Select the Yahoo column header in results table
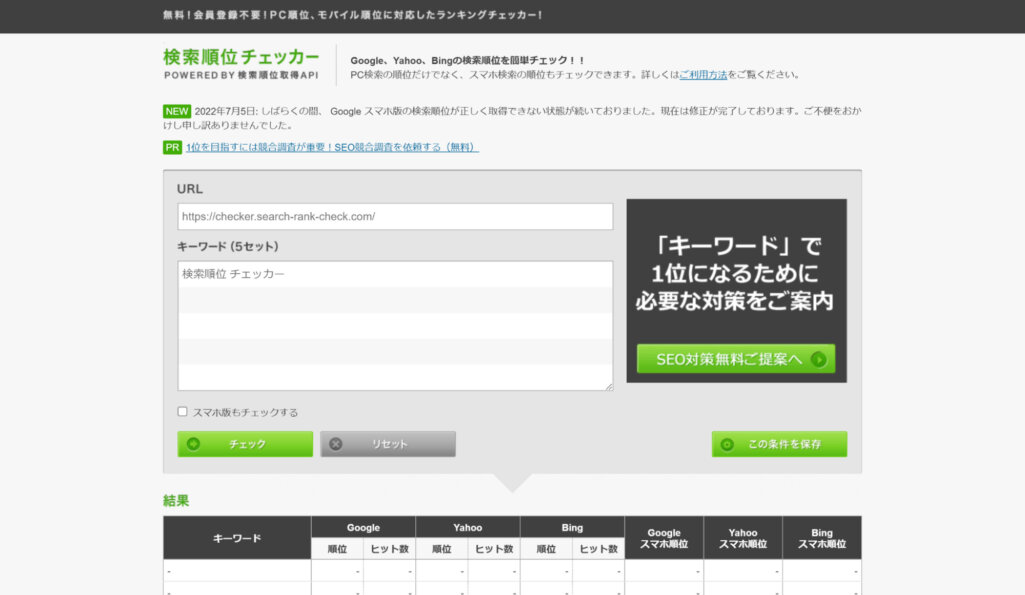Image resolution: width=1025 pixels, height=595 pixels. pyautogui.click(x=467, y=527)
